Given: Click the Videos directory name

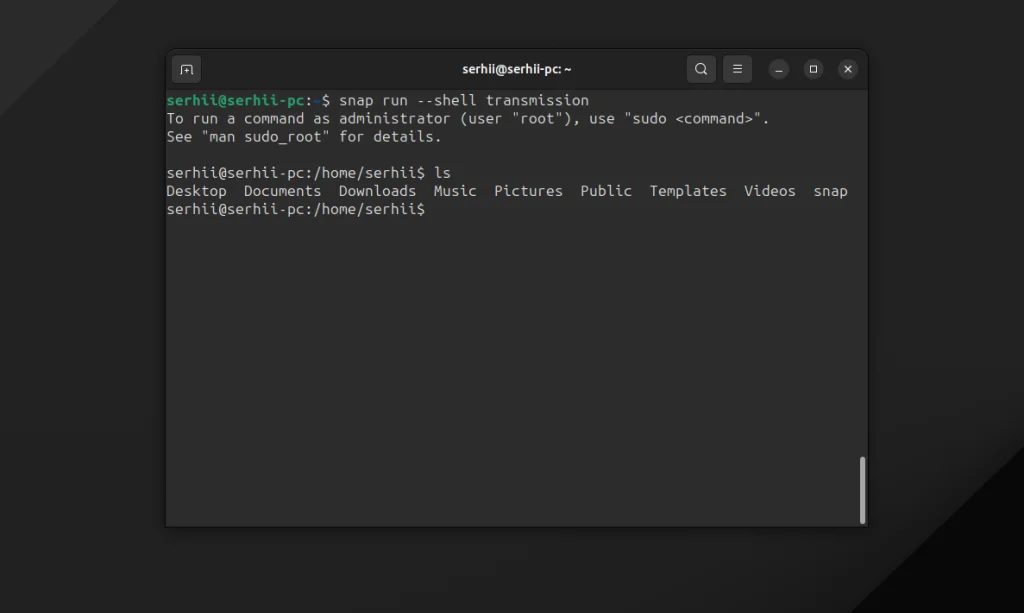Looking at the screenshot, I should [769, 191].
